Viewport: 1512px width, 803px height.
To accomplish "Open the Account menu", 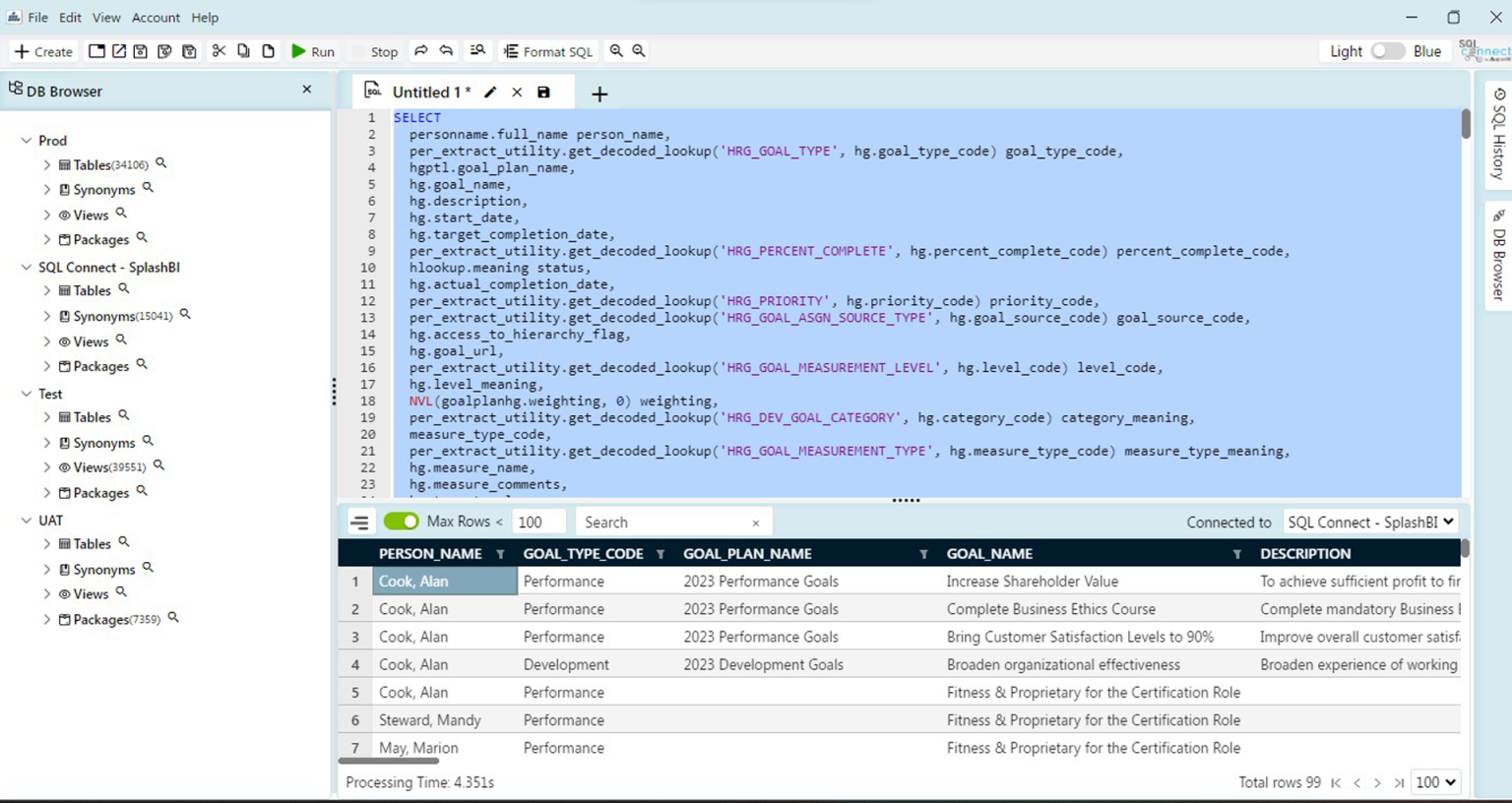I will coord(156,18).
